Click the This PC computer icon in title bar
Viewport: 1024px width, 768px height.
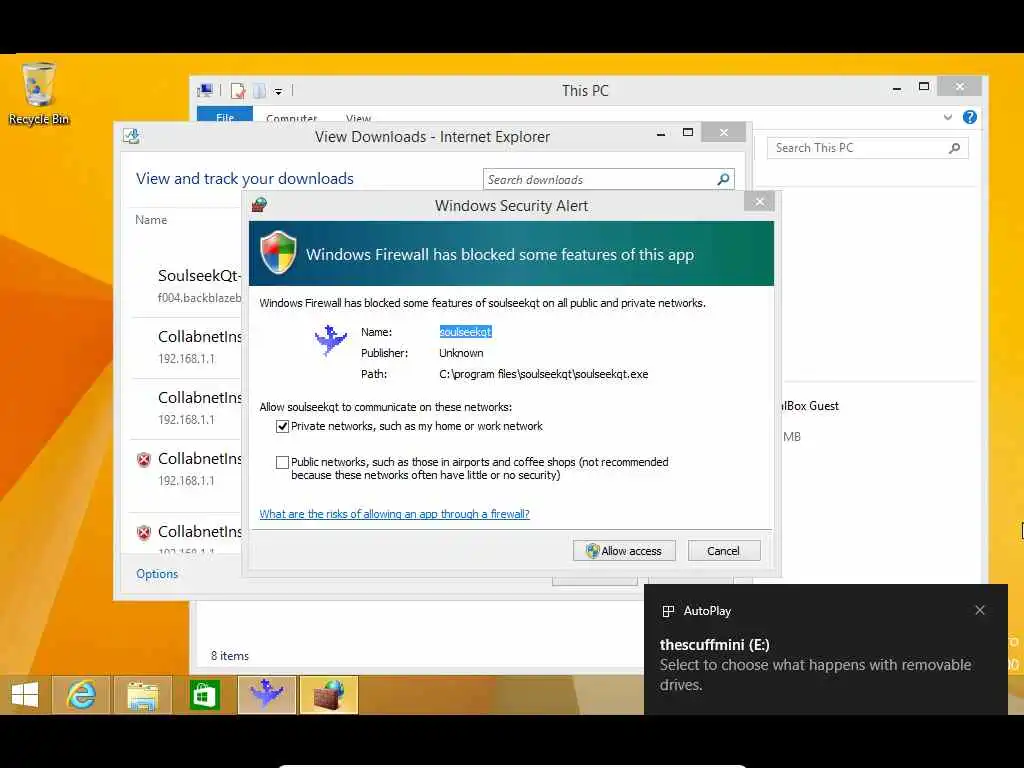click(205, 91)
